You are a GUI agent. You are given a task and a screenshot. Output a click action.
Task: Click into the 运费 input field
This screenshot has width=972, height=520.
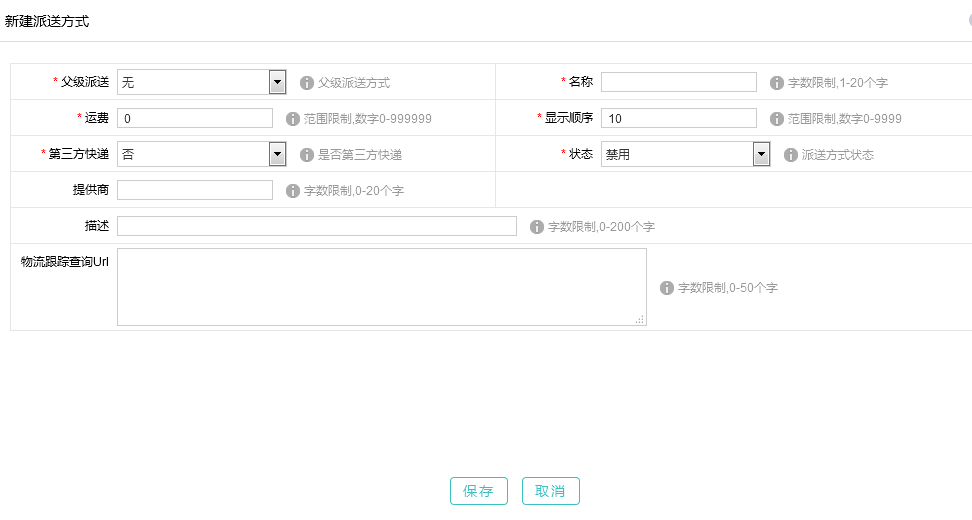pos(195,118)
